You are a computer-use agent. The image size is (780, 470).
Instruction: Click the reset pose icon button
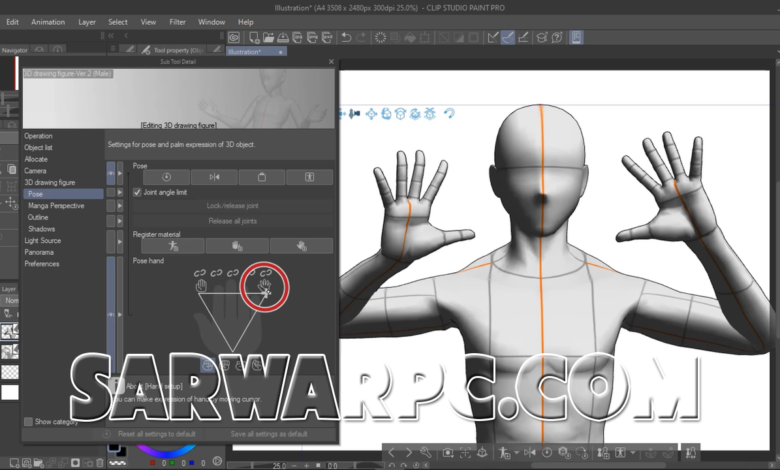click(167, 177)
